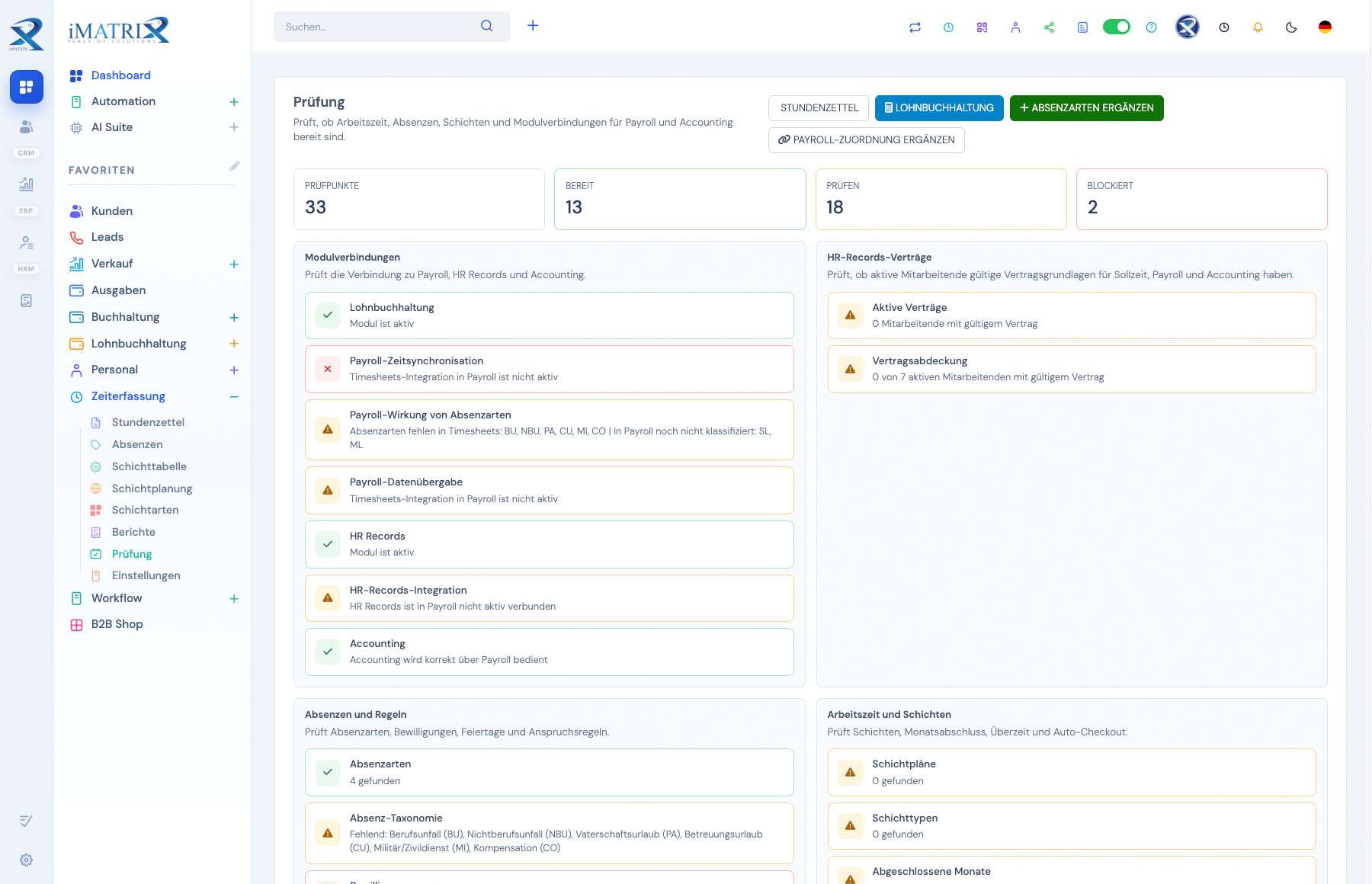Click the HR-Records-Integration warning row
This screenshot has height=884, width=1372.
(x=549, y=598)
